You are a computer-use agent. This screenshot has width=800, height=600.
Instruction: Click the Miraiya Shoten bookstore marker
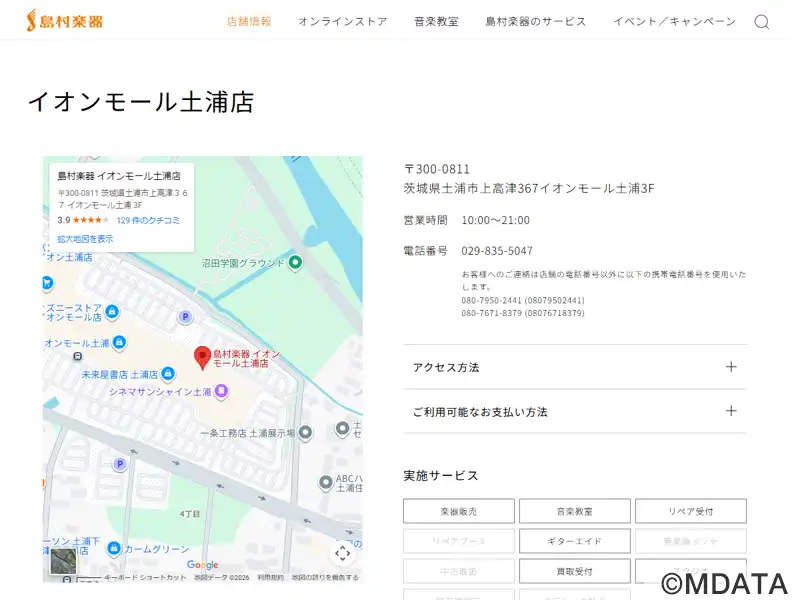(x=168, y=374)
